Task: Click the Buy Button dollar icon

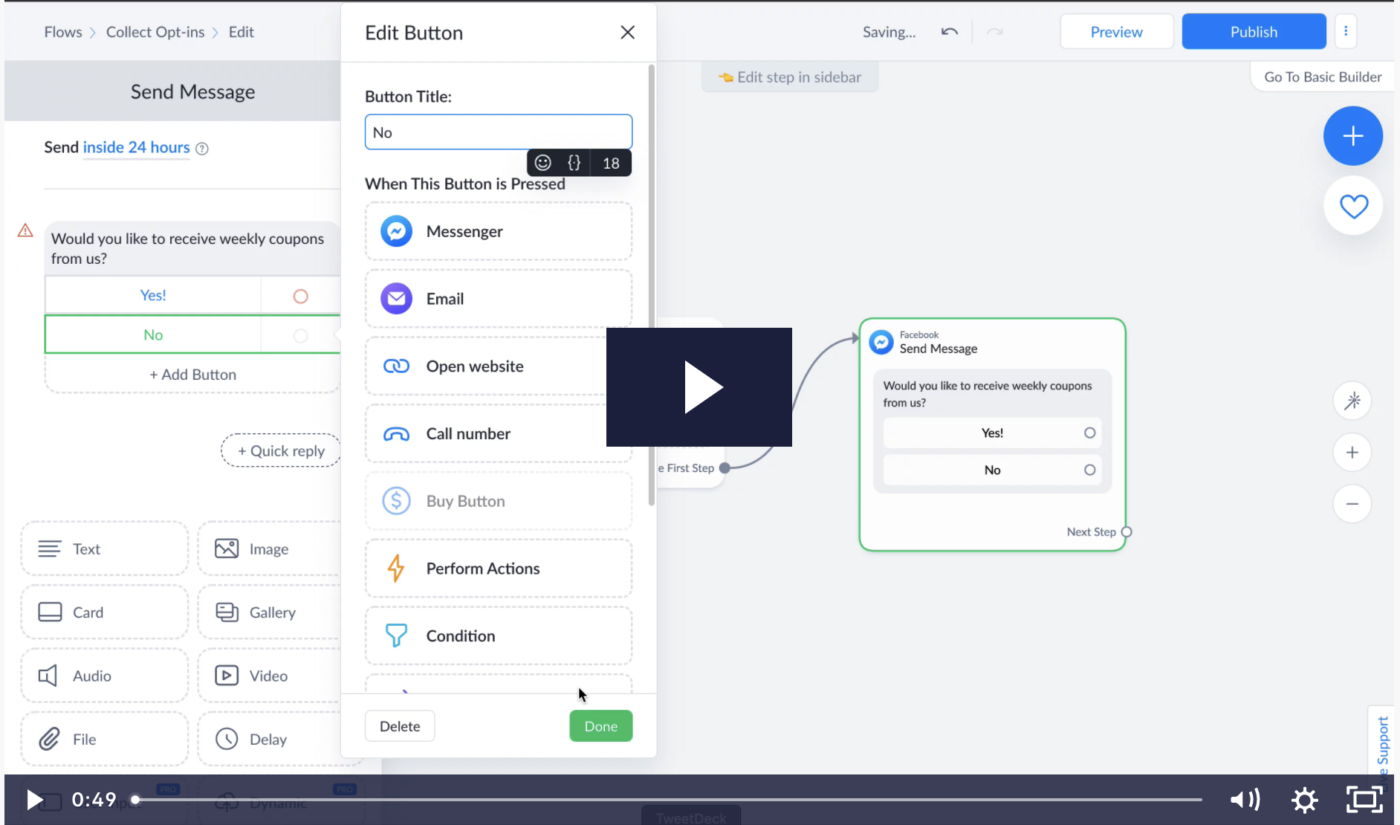Action: (x=396, y=501)
